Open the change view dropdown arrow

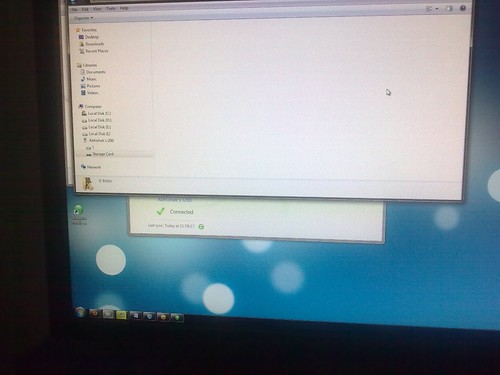[x=437, y=9]
